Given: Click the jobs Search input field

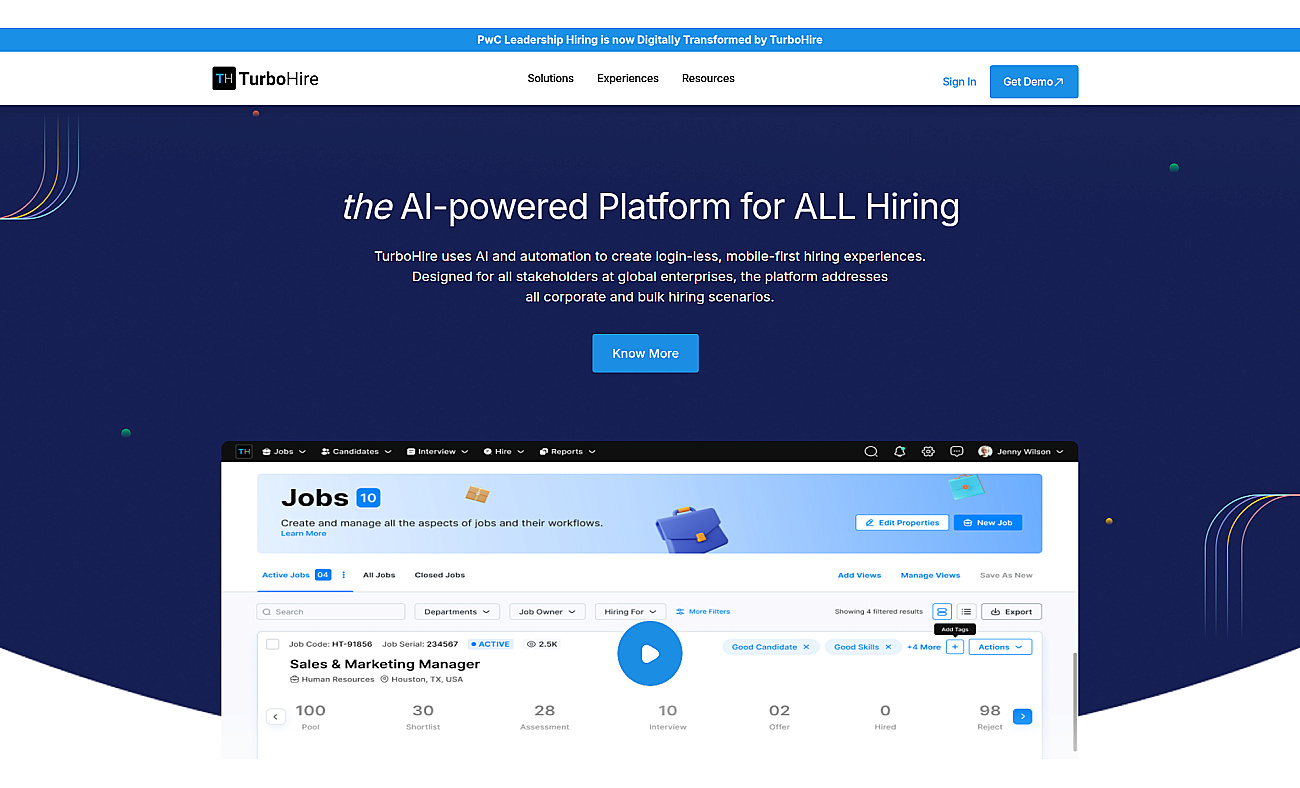Looking at the screenshot, I should [x=331, y=611].
